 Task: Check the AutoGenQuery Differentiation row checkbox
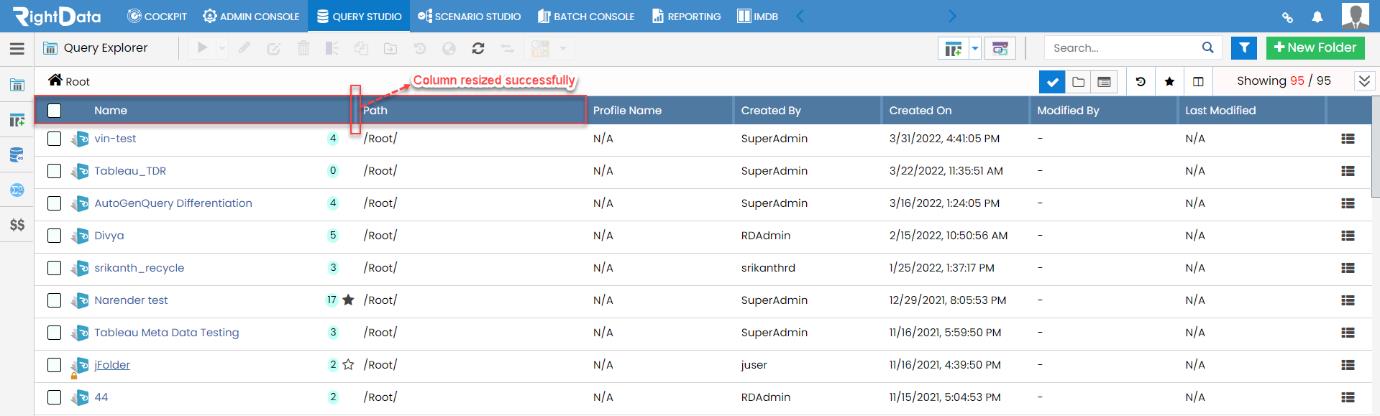click(54, 203)
